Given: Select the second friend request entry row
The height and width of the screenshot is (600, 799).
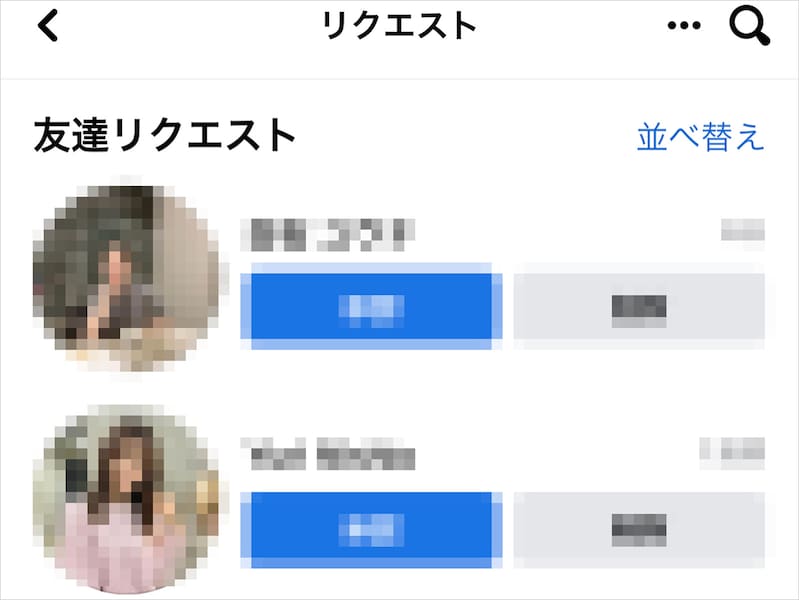Looking at the screenshot, I should pos(399,500).
